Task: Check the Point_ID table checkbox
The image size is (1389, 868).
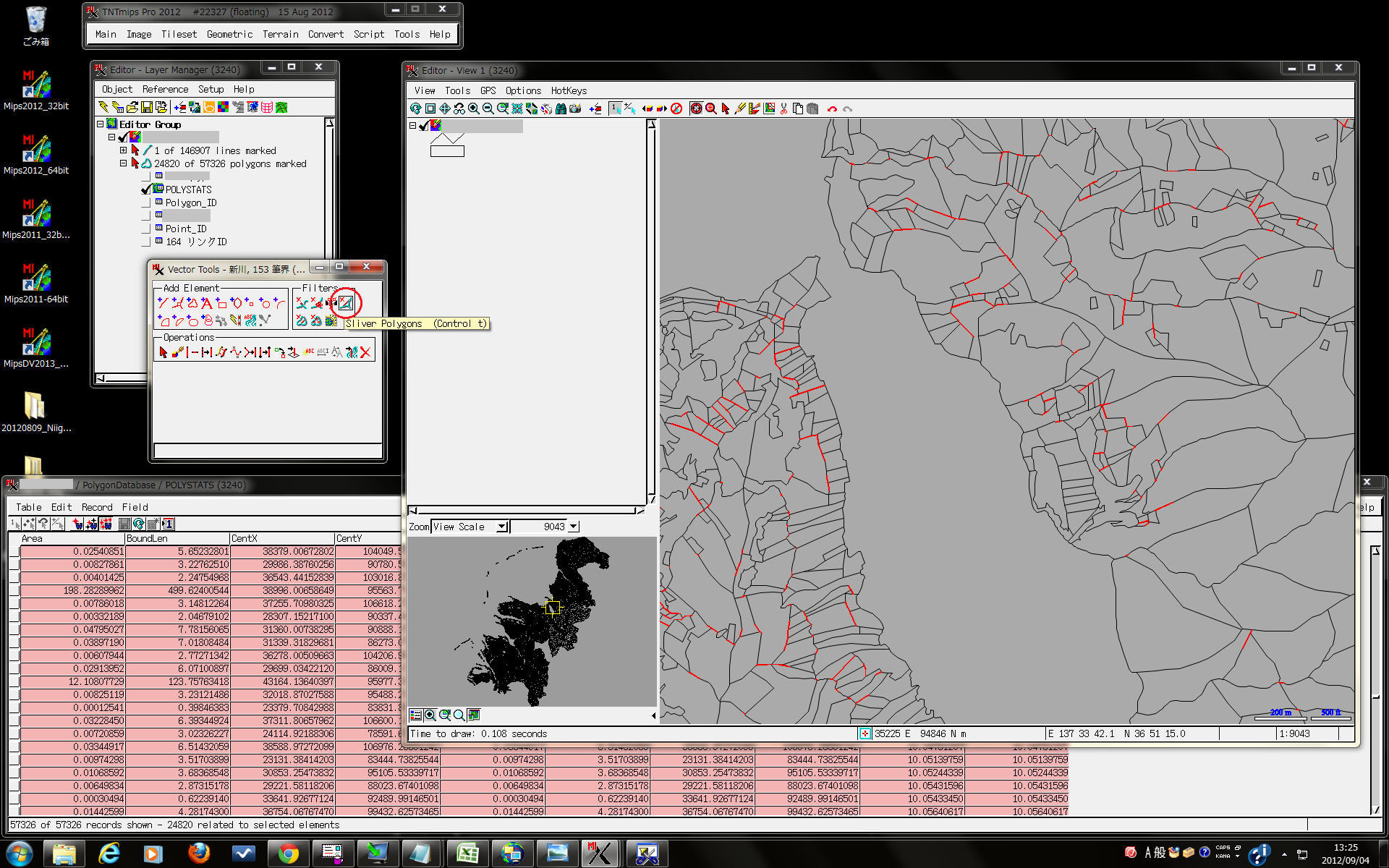Action: tap(146, 229)
